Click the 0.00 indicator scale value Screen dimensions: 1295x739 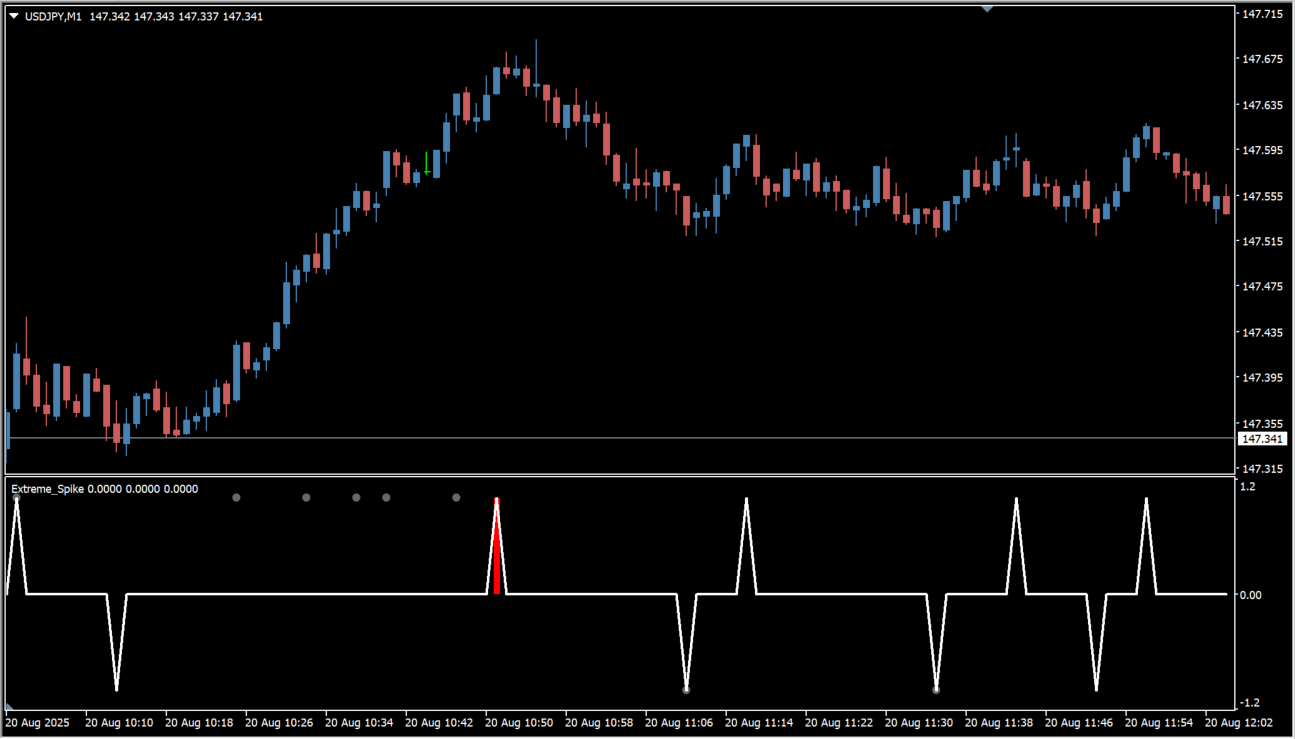click(x=1250, y=595)
